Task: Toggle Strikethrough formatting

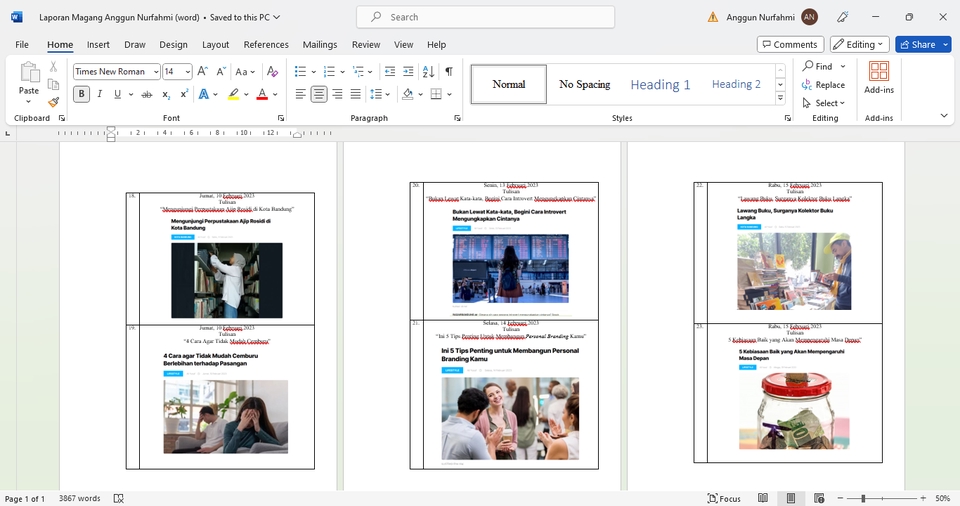Action: (x=146, y=94)
